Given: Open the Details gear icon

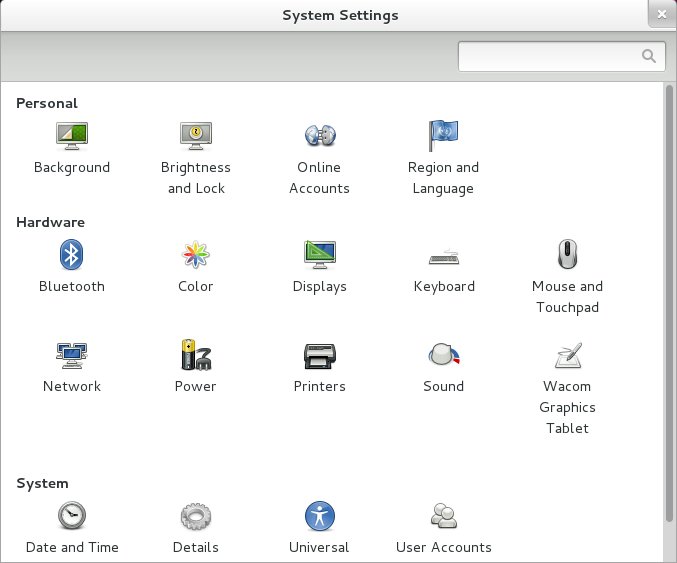Looking at the screenshot, I should [x=196, y=516].
